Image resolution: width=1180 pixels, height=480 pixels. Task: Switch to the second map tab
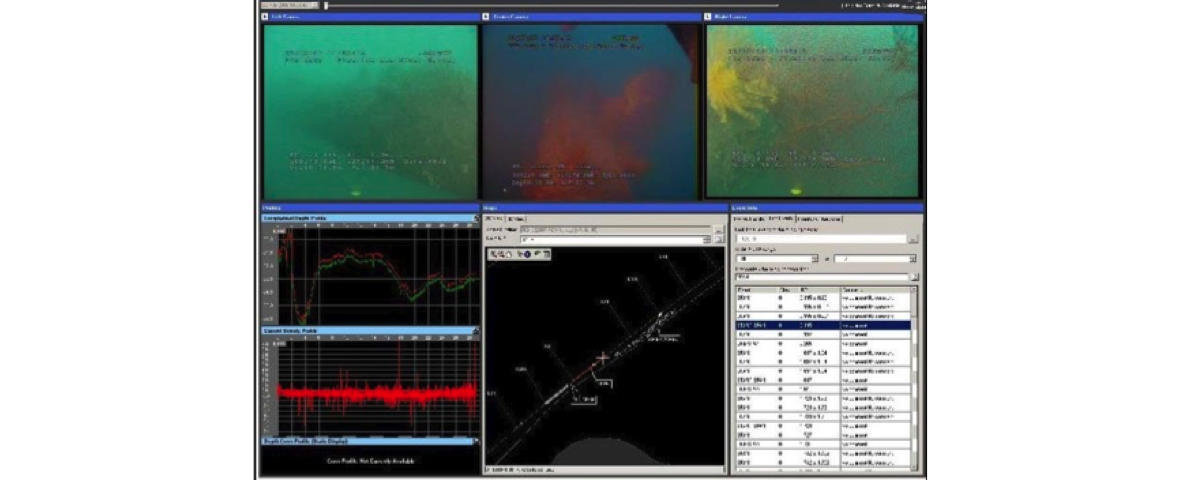pyautogui.click(x=516, y=219)
